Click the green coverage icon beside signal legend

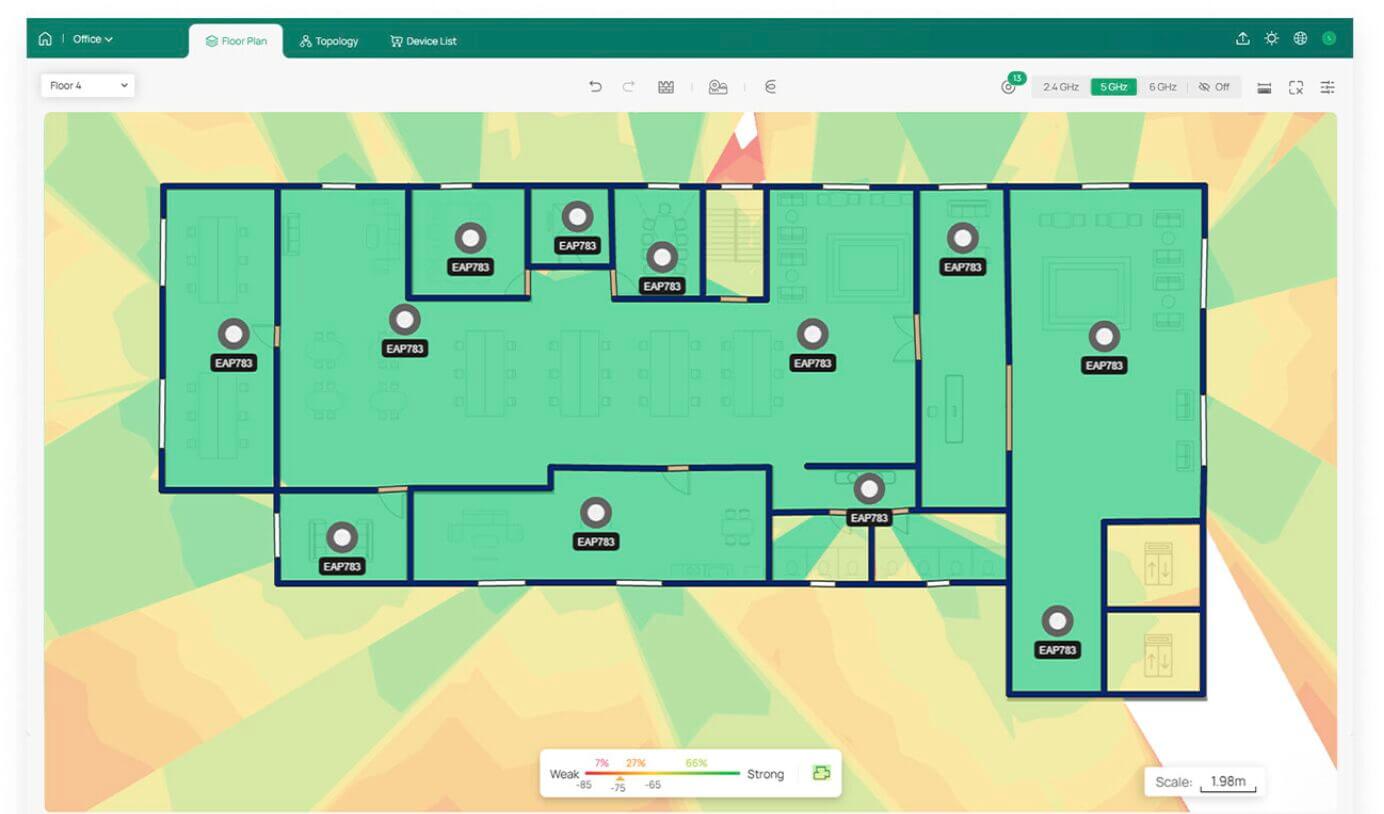821,773
